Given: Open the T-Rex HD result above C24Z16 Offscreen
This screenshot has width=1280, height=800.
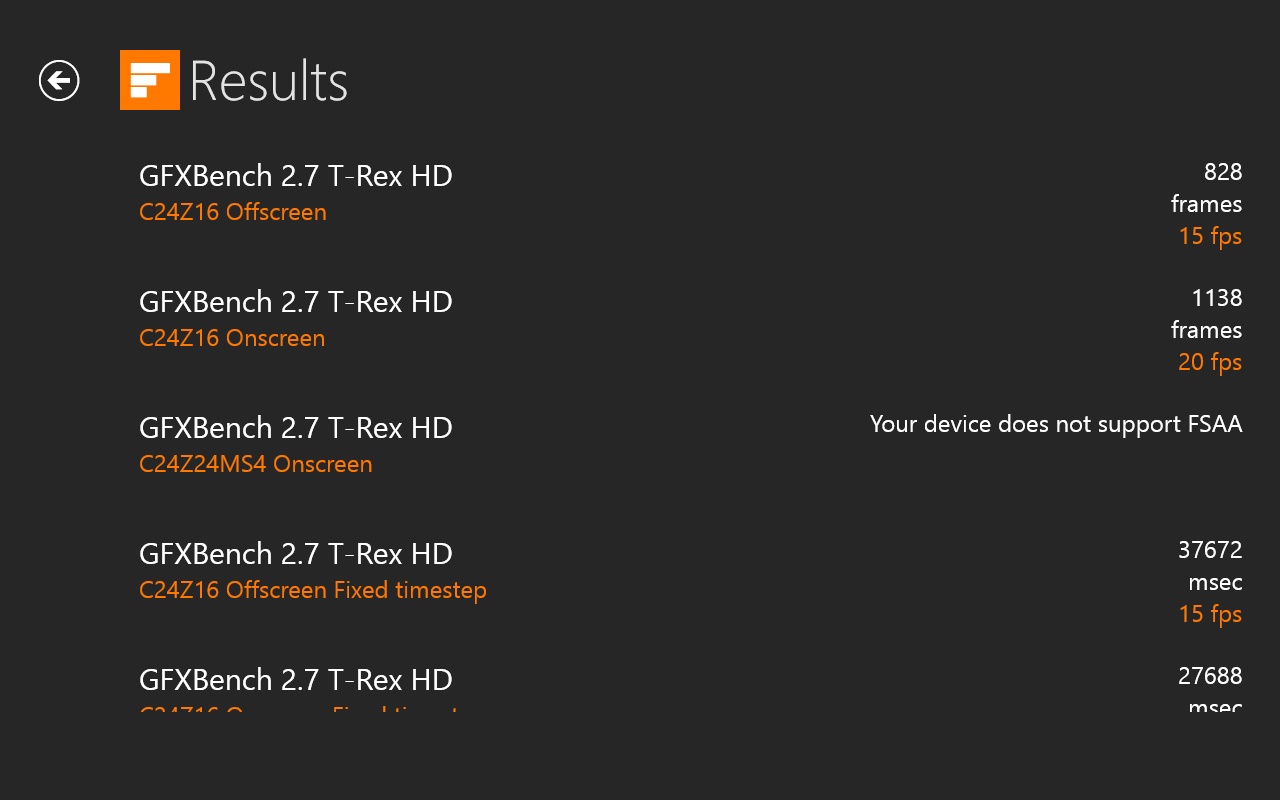Looking at the screenshot, I should tap(296, 176).
